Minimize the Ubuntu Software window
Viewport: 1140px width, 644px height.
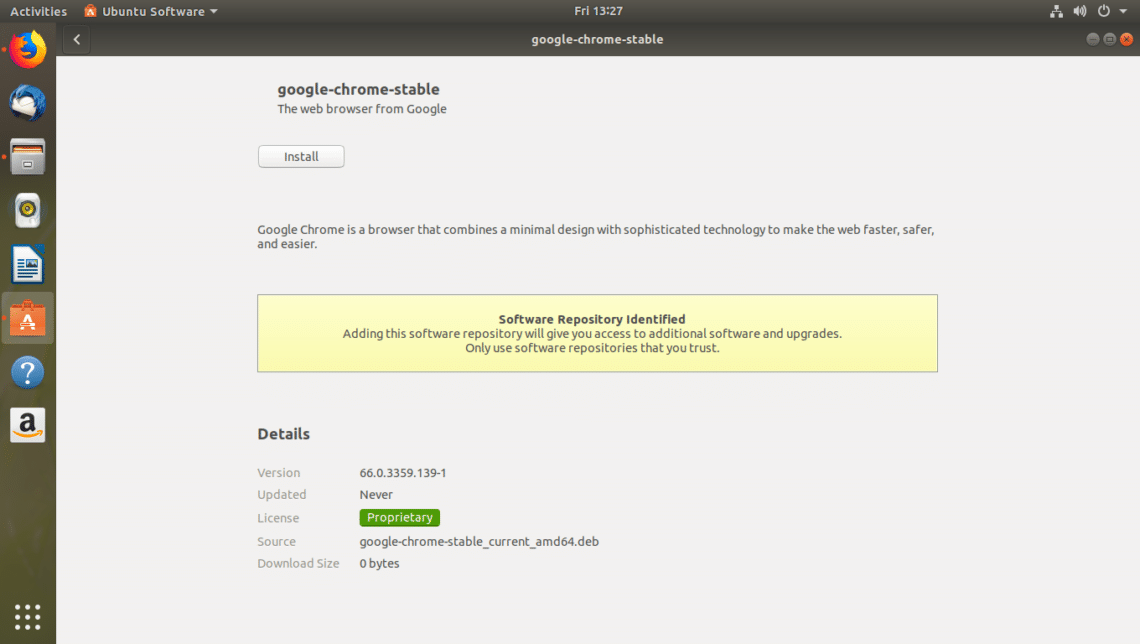(x=1093, y=39)
